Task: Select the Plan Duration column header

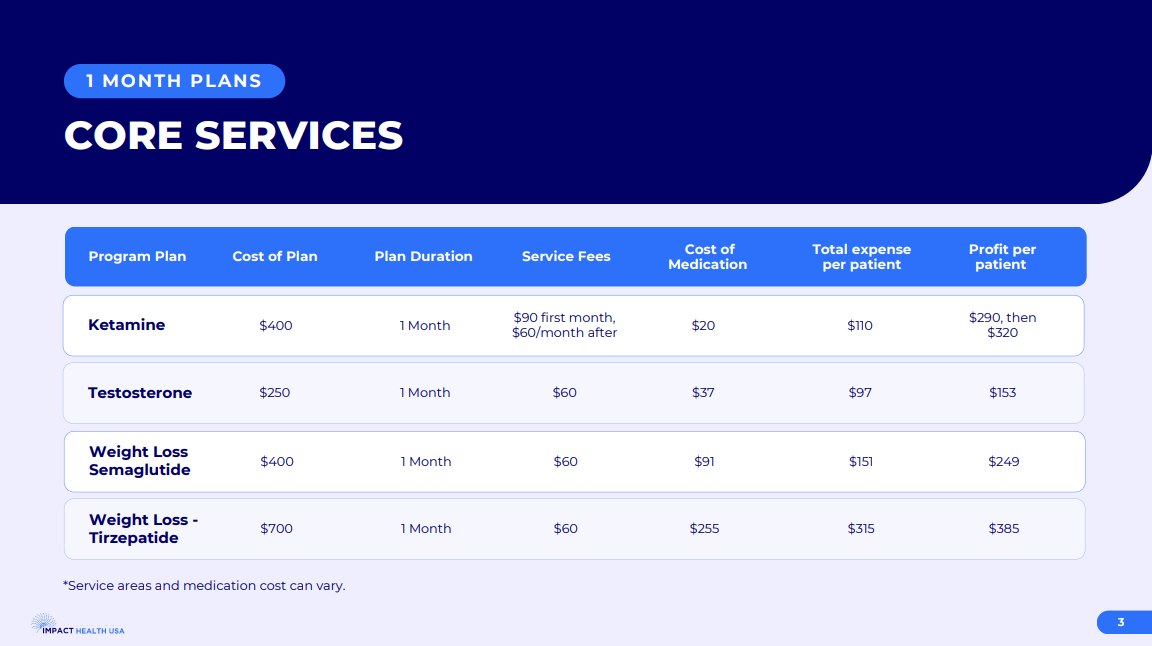Action: 423,257
